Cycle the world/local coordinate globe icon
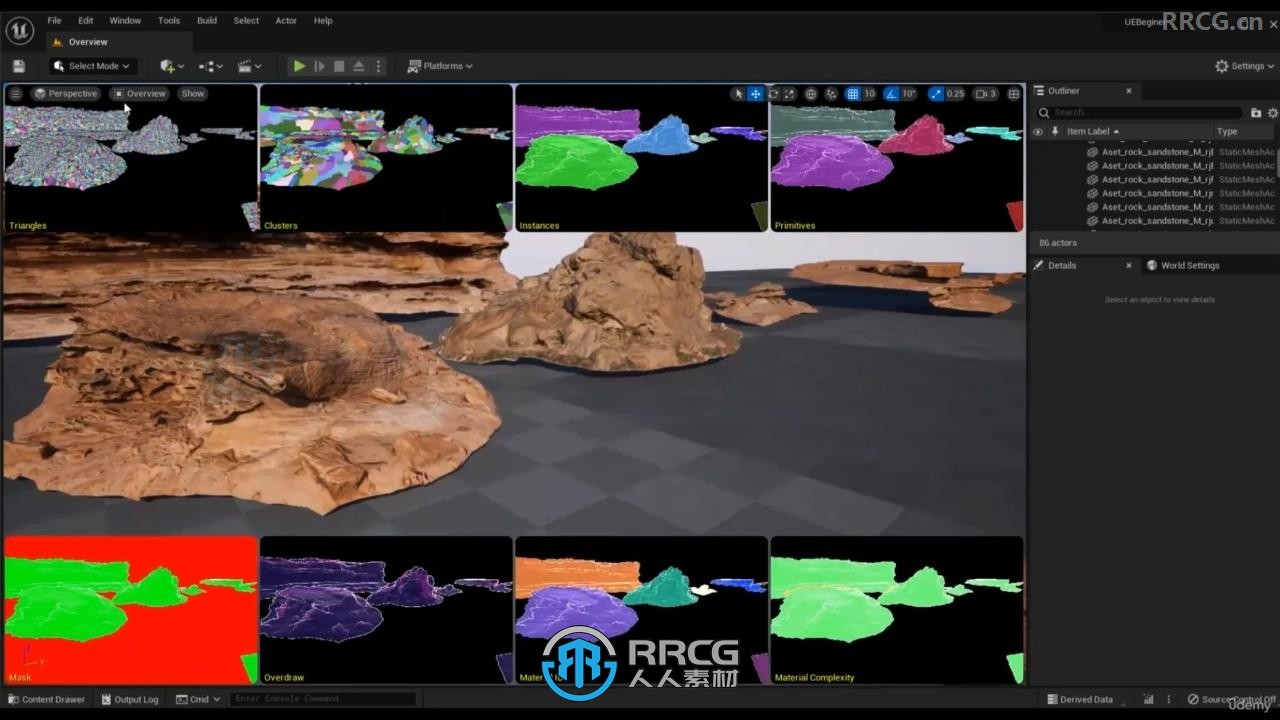Viewport: 1280px width, 720px height. [811, 94]
